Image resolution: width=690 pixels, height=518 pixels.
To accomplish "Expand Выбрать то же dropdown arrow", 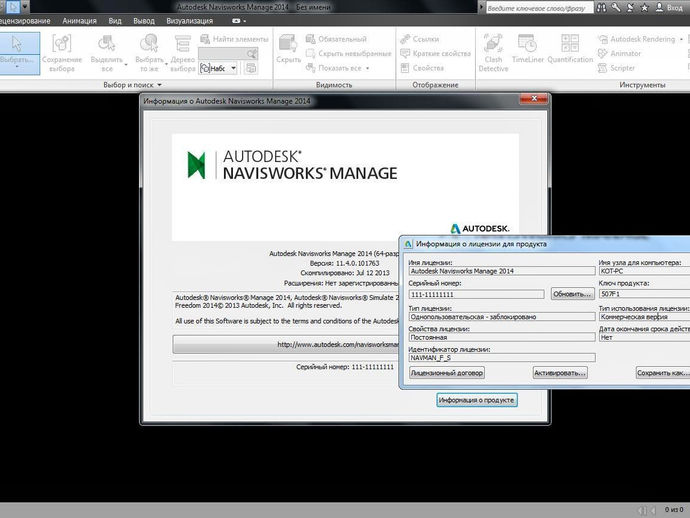I will (x=166, y=65).
